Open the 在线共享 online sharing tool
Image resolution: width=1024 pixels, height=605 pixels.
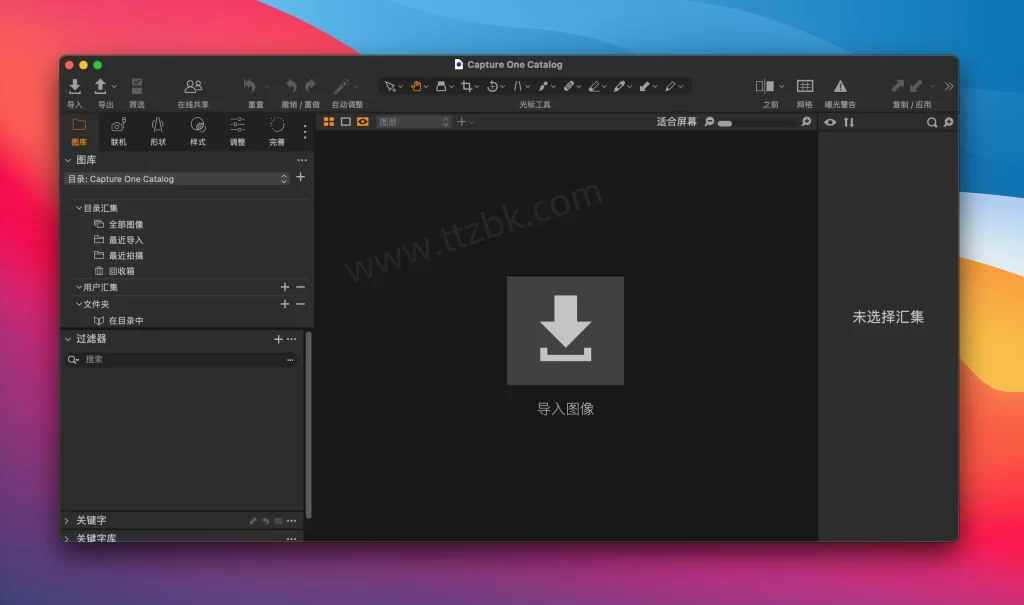[193, 87]
